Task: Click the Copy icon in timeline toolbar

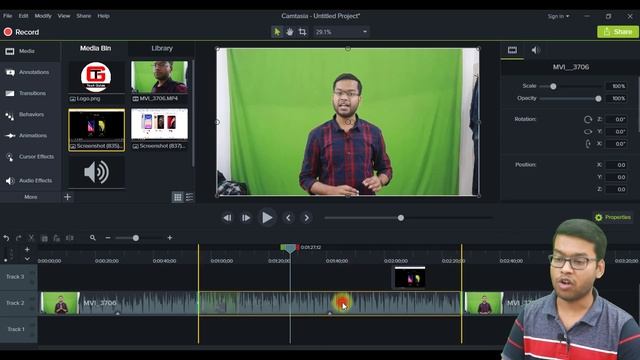Action: point(44,238)
